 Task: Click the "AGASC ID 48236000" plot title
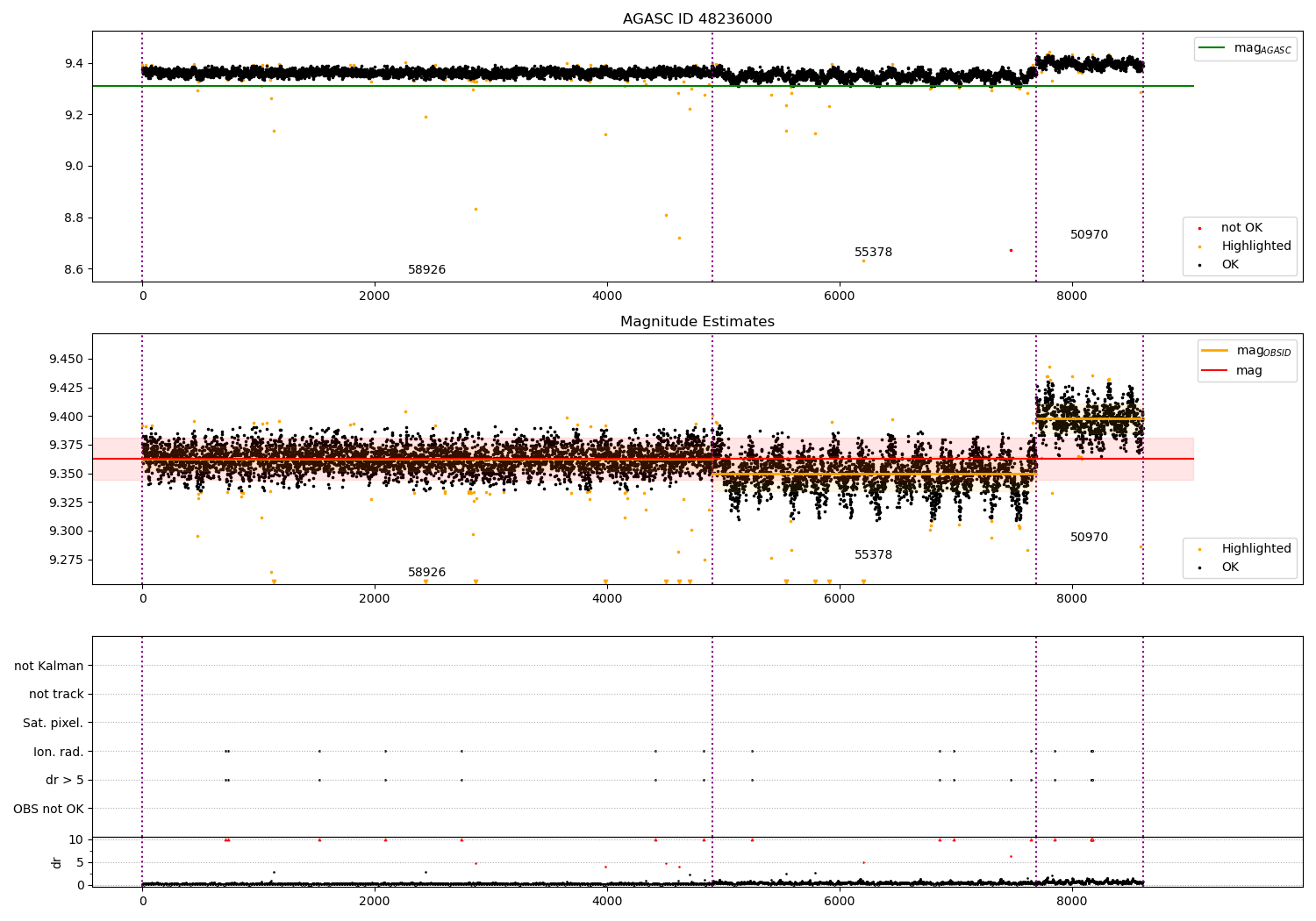tap(697, 19)
